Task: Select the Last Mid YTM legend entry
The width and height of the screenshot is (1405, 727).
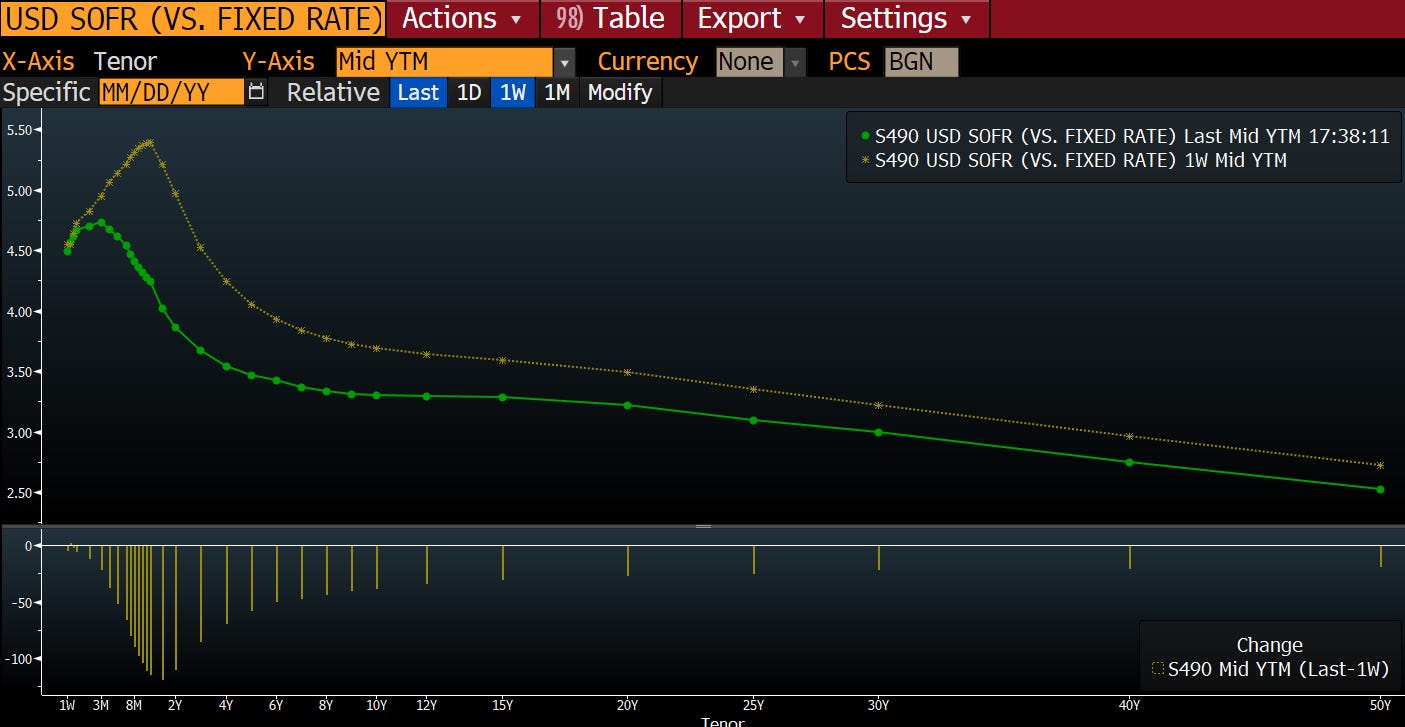Action: [1125, 137]
